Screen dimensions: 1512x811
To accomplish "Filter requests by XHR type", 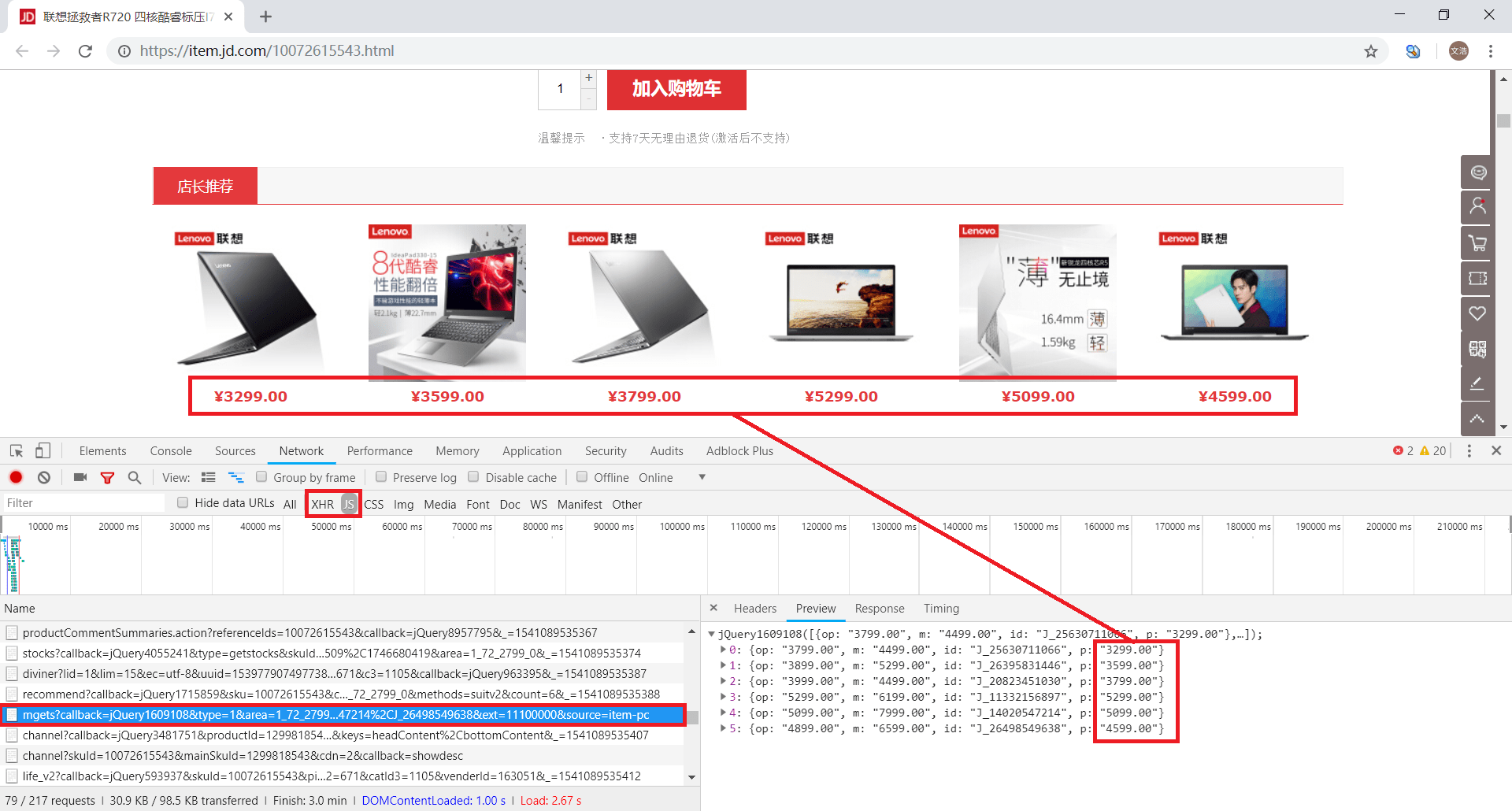I will point(323,504).
